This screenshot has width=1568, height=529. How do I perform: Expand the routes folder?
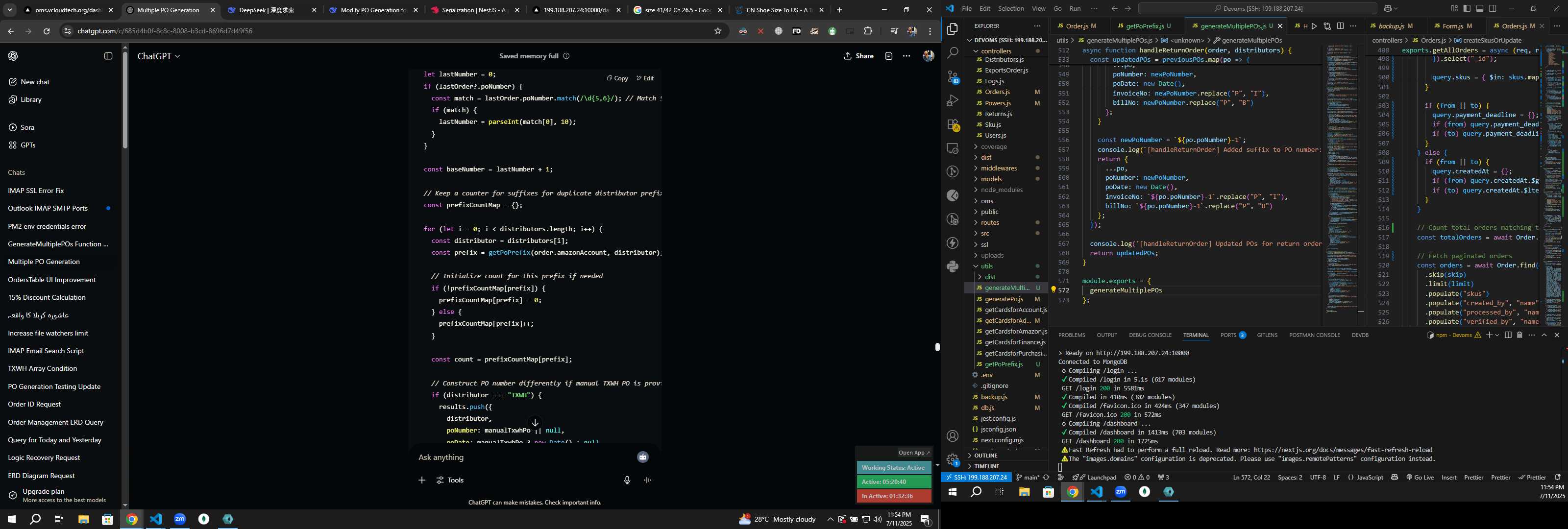pos(990,223)
